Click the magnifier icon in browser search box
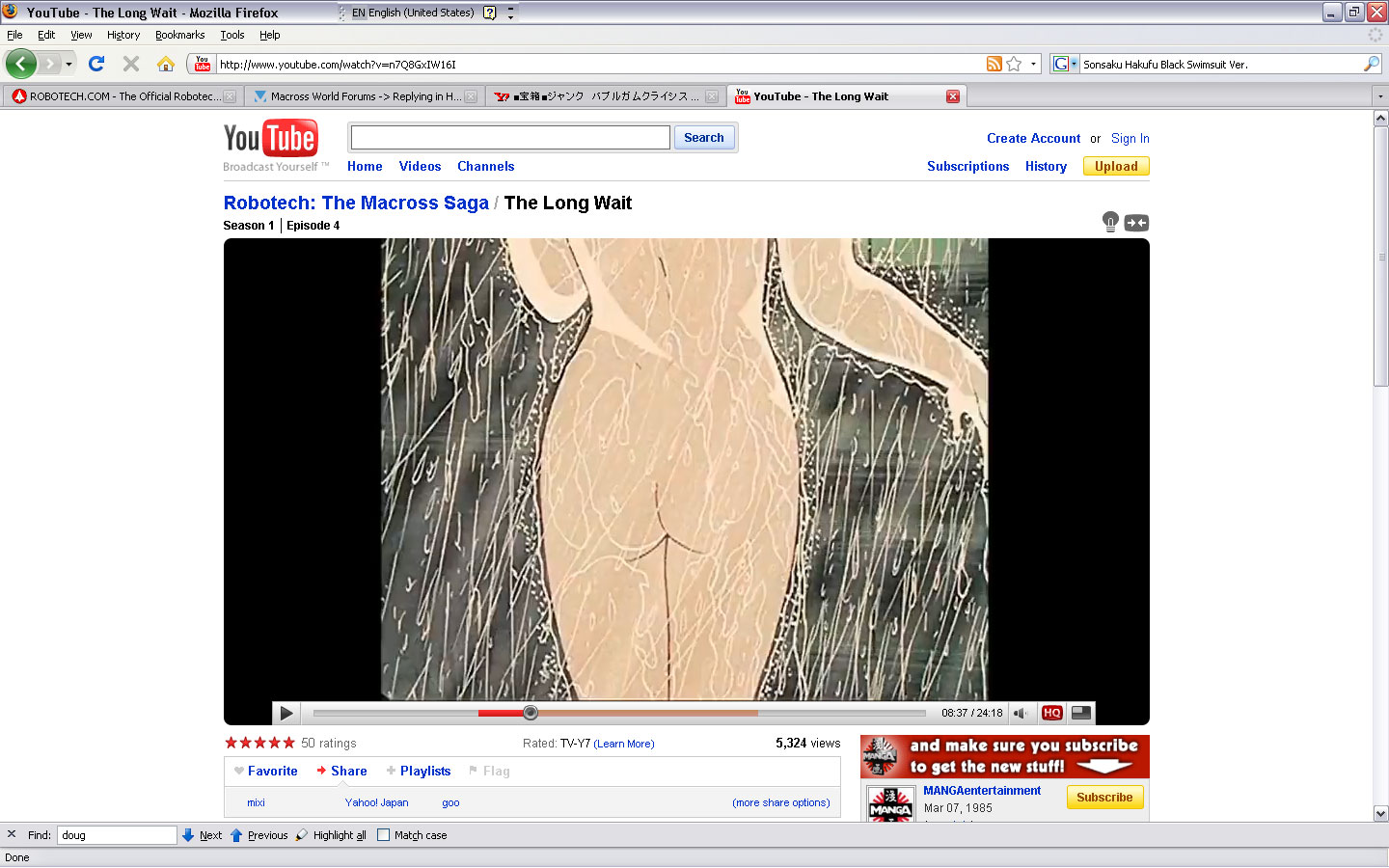 [1372, 64]
